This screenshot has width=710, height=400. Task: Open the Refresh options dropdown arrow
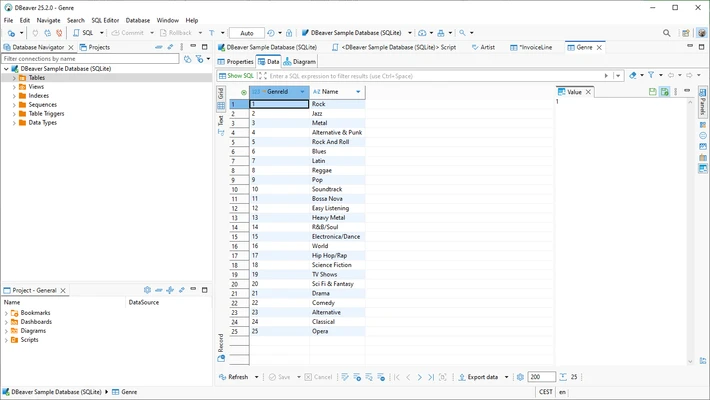click(x=256, y=377)
